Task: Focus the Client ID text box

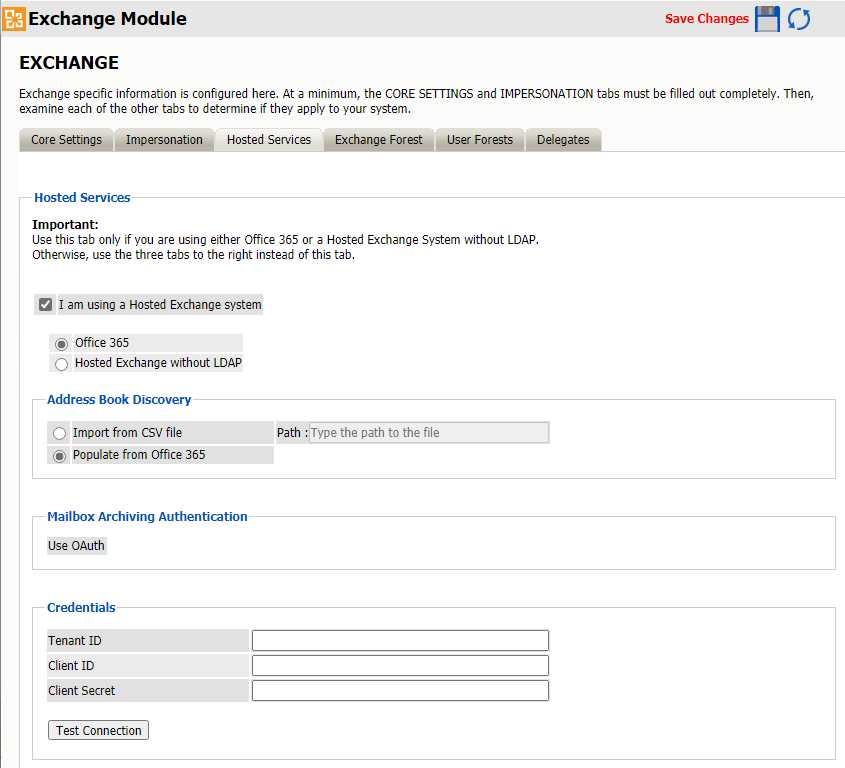Action: 400,666
